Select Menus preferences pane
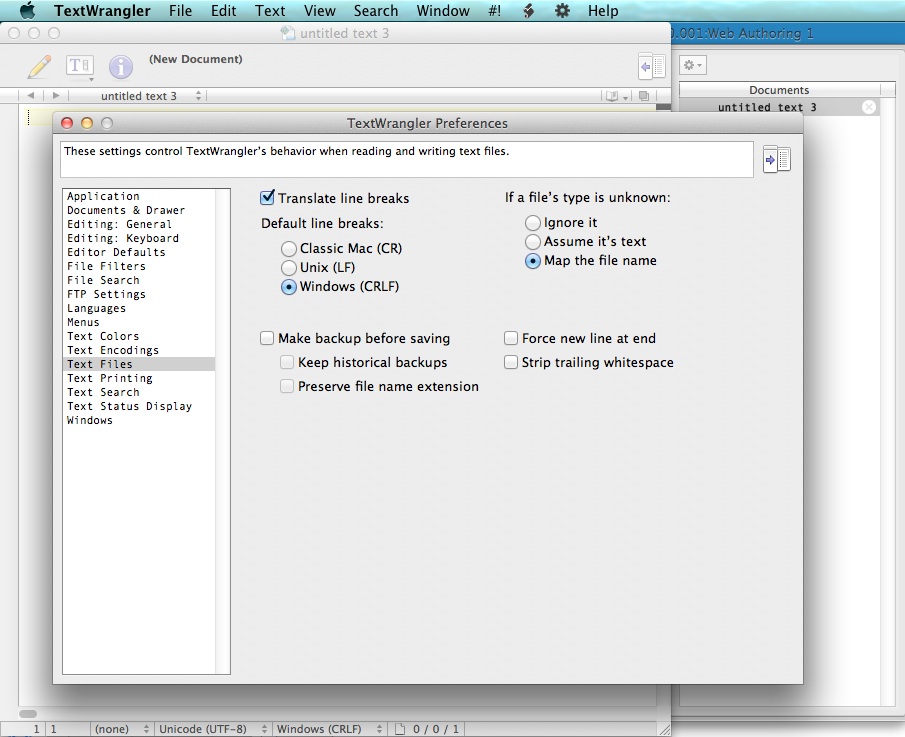Image resolution: width=905 pixels, height=737 pixels. [139, 322]
